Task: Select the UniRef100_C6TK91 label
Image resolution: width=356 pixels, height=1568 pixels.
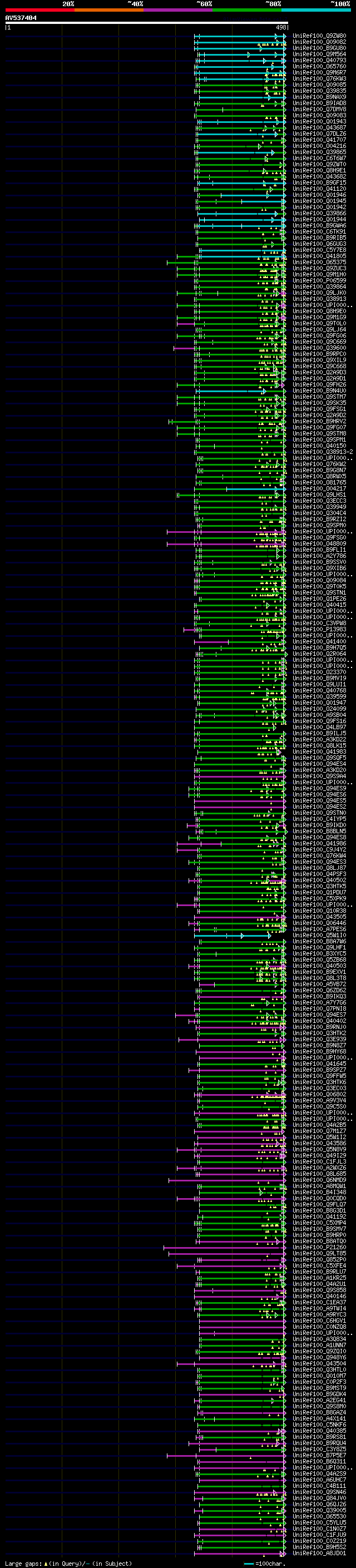Action: (x=319, y=231)
